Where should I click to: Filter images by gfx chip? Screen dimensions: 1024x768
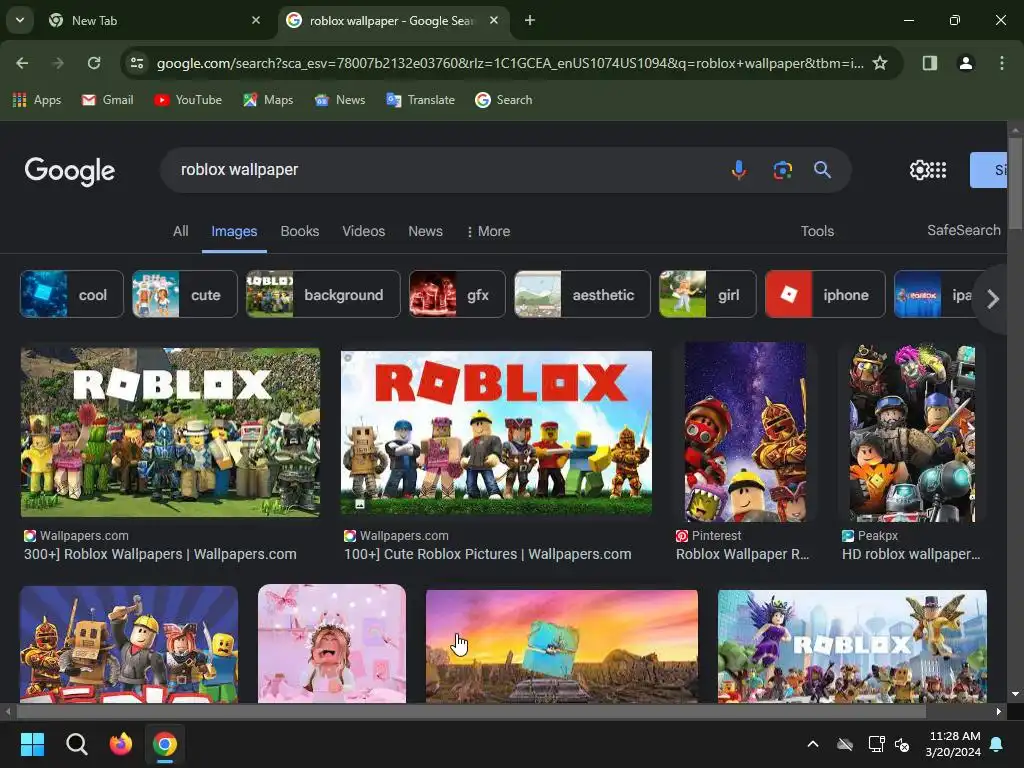[x=457, y=295]
